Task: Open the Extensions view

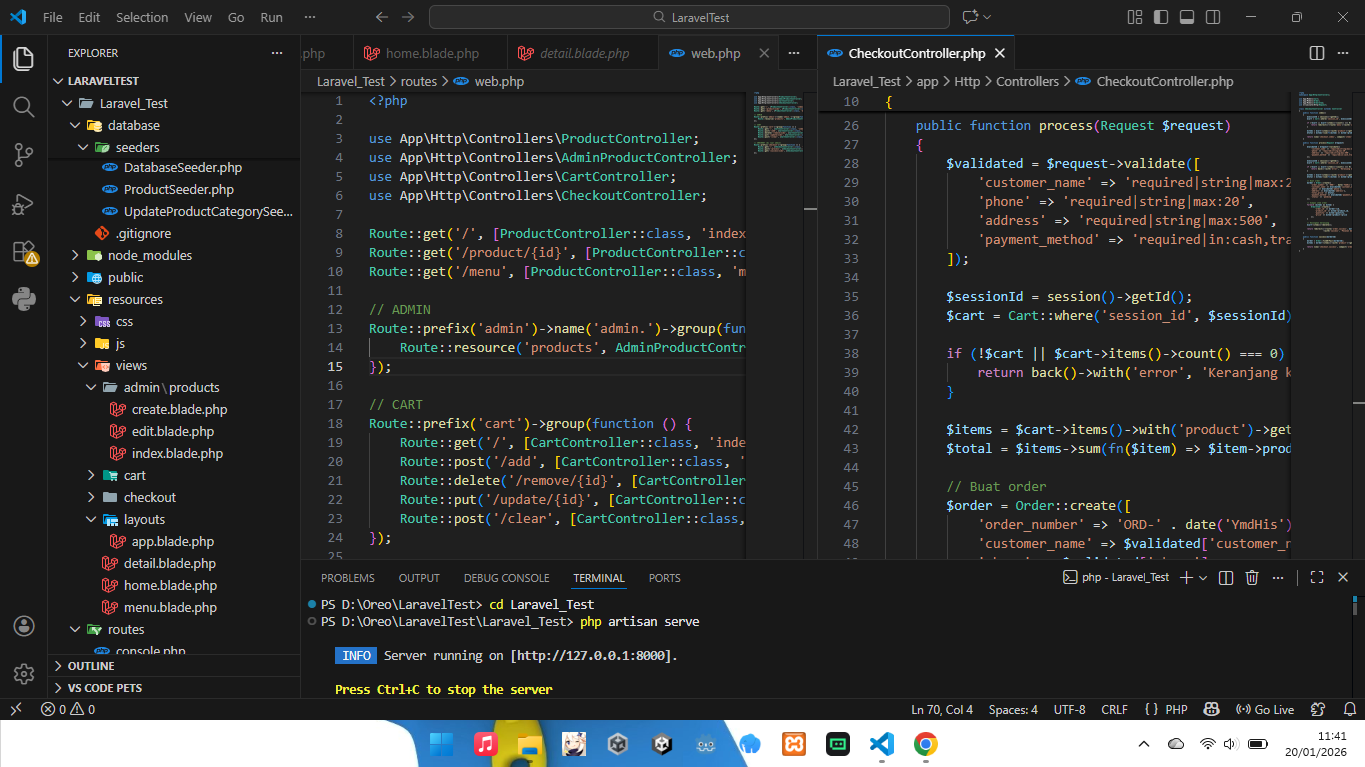Action: pyautogui.click(x=23, y=251)
